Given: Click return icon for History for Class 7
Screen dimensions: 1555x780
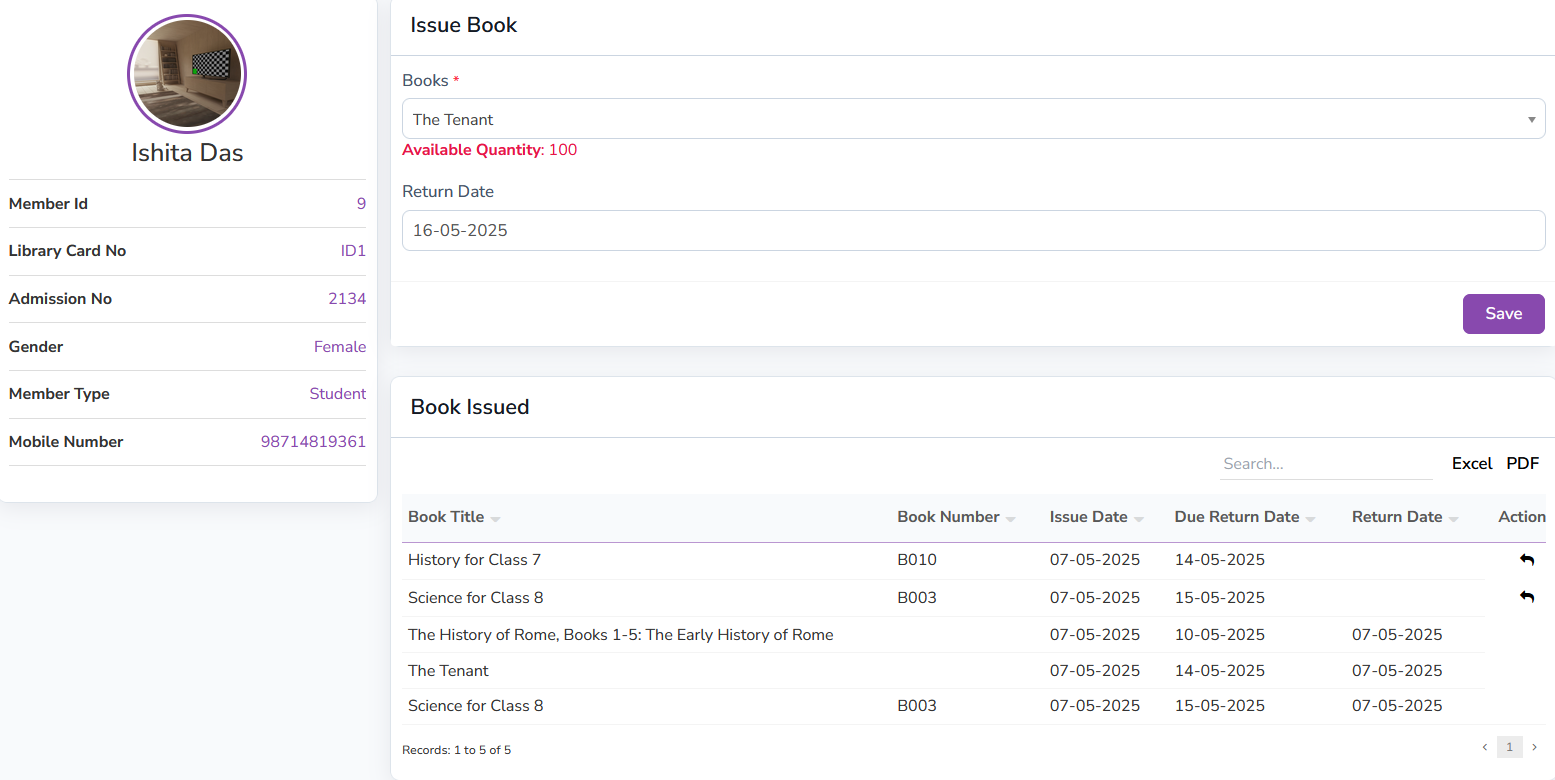Looking at the screenshot, I should (x=1526, y=560).
